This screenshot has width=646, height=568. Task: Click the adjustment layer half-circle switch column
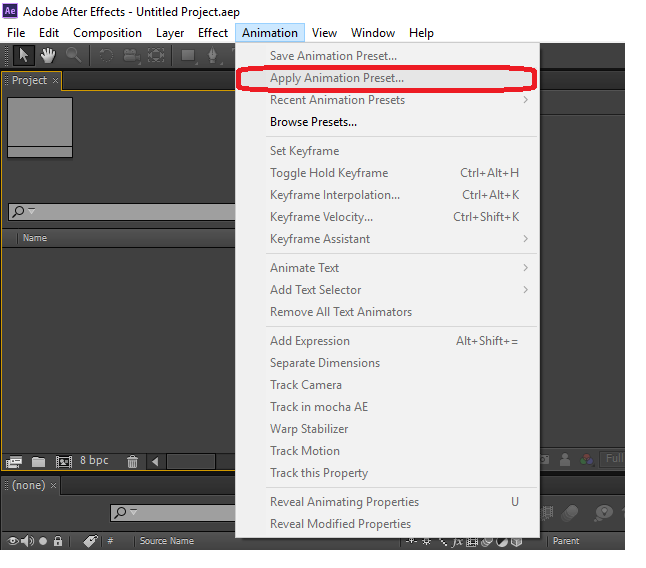(502, 542)
